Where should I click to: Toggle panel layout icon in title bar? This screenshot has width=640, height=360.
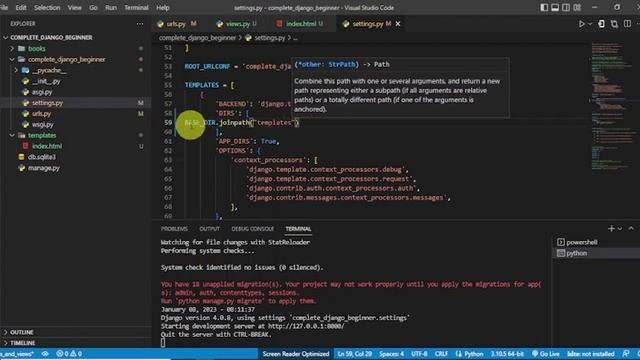555,7
